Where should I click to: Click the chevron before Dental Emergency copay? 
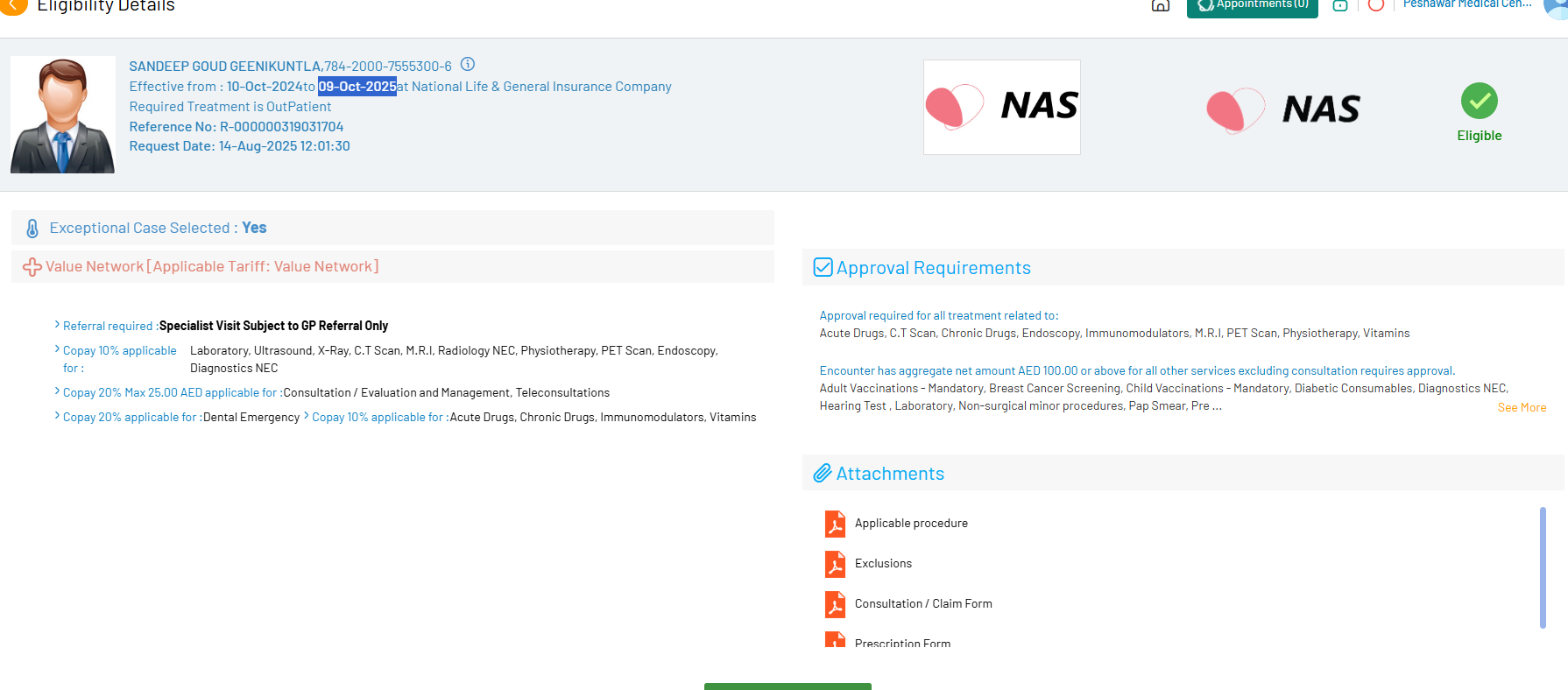tap(57, 416)
